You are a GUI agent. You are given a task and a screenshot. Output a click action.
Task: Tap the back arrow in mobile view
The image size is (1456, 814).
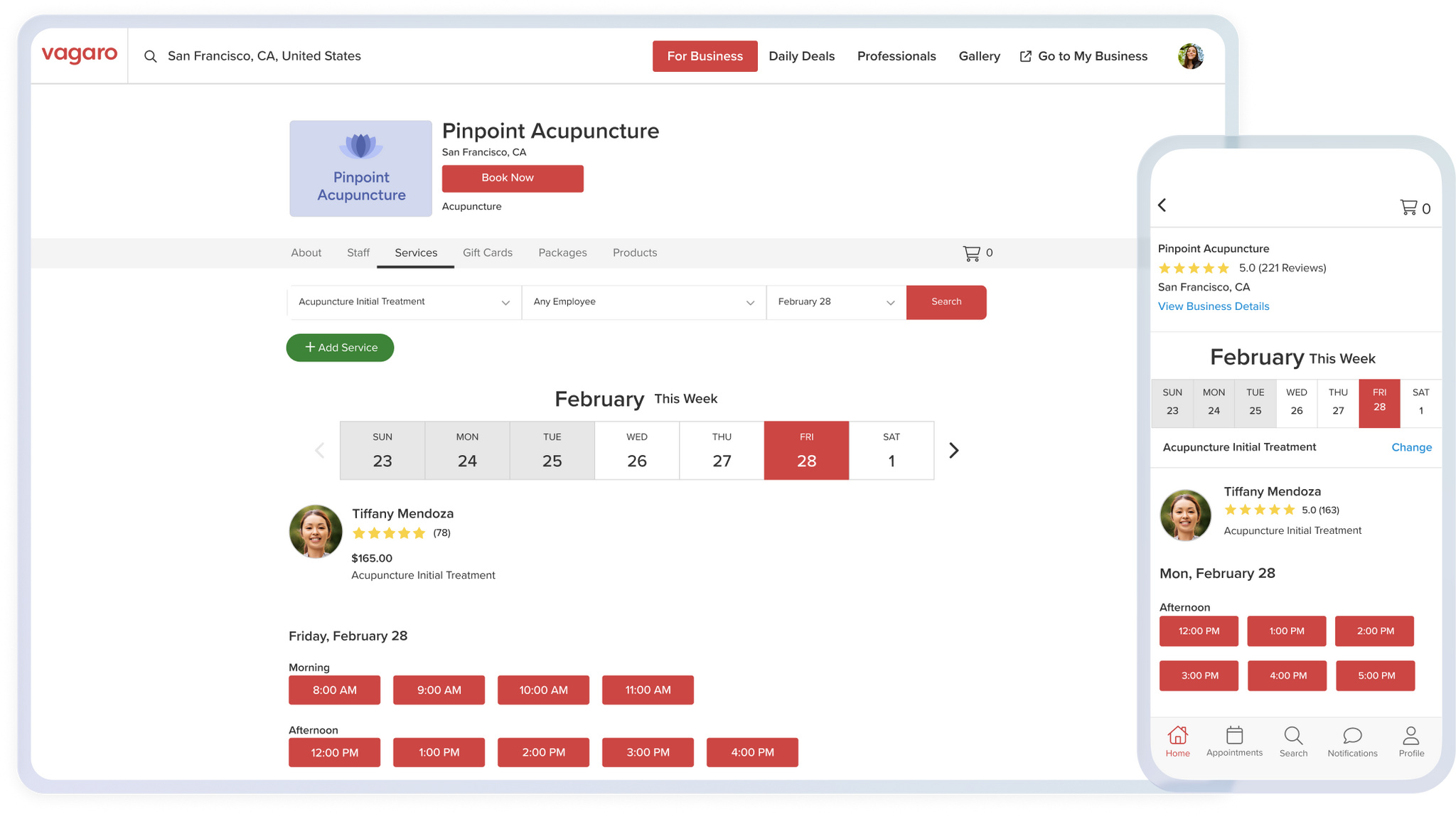click(x=1162, y=205)
